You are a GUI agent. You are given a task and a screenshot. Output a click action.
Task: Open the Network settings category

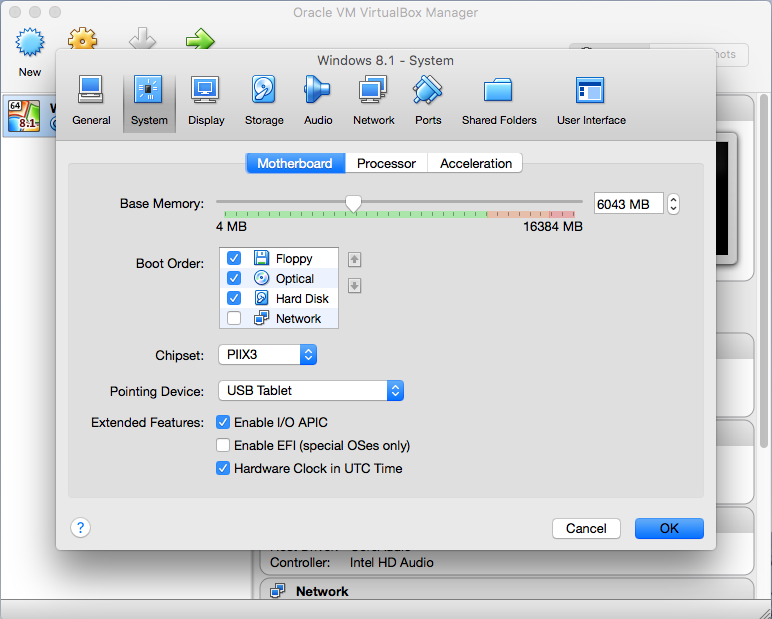tap(374, 101)
